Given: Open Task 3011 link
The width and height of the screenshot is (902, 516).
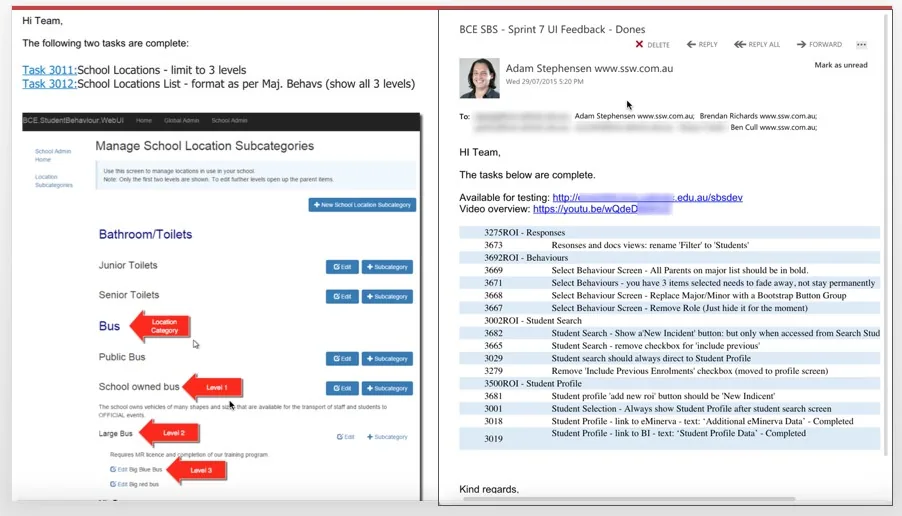Looking at the screenshot, I should [x=49, y=70].
